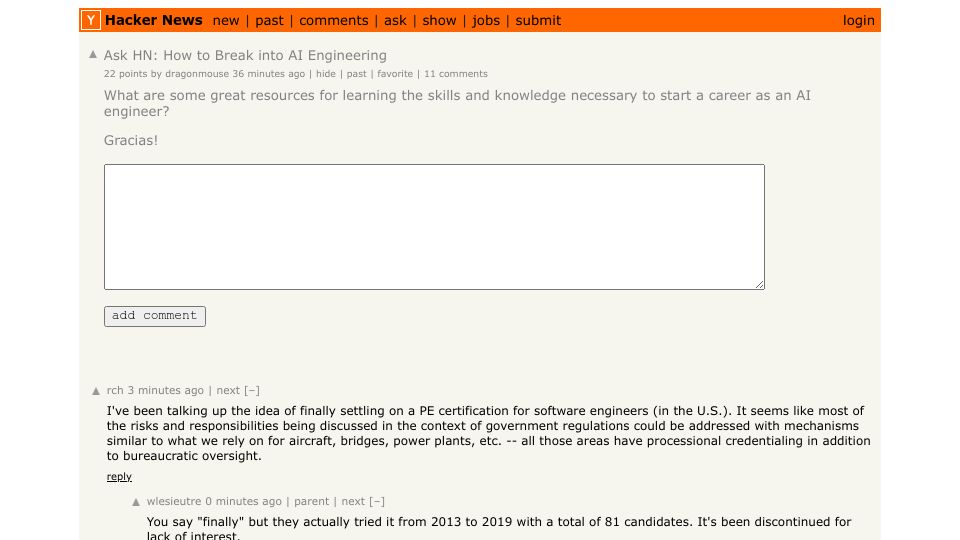Reply to rch's comment

tap(119, 477)
